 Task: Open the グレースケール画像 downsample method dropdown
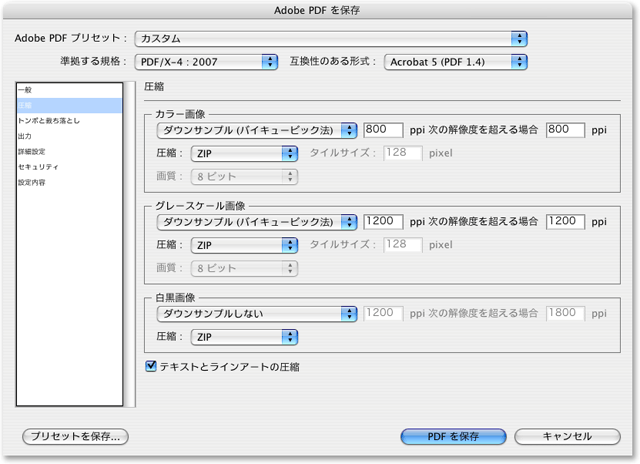(x=256, y=221)
